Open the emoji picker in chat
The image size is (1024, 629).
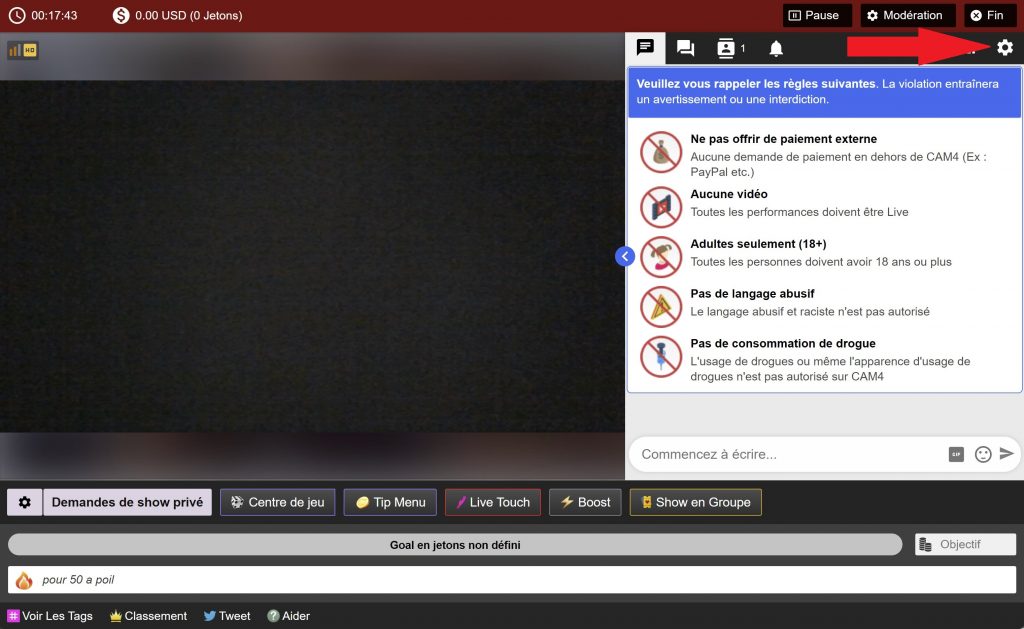[983, 454]
